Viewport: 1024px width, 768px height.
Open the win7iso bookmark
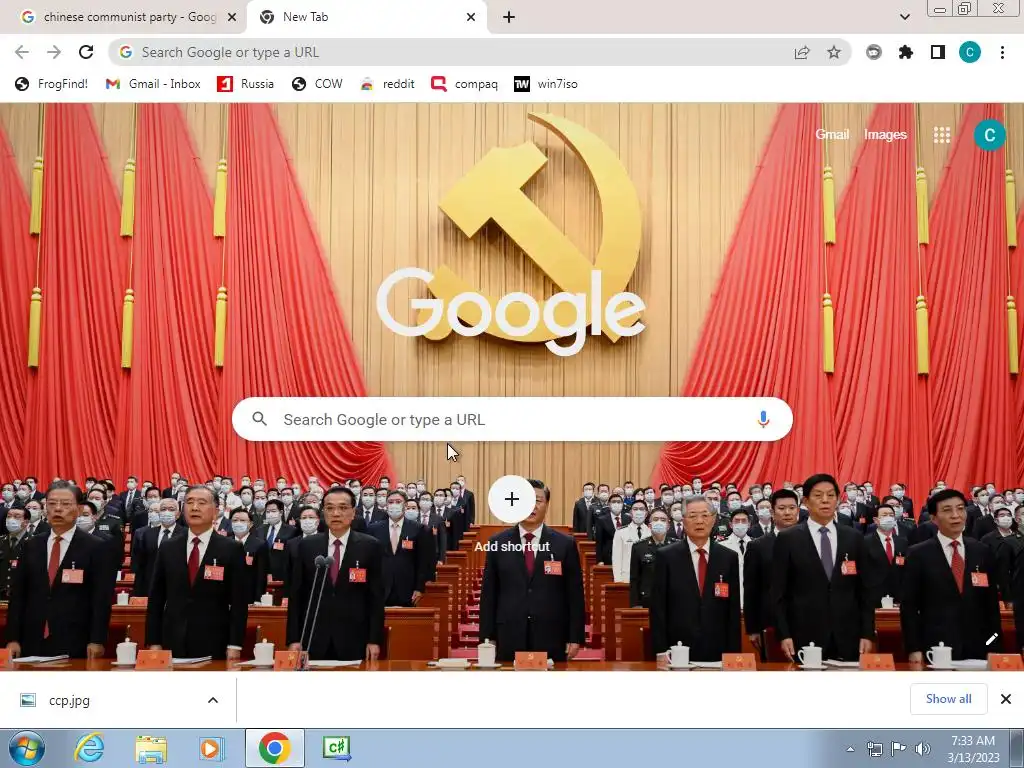click(x=546, y=84)
